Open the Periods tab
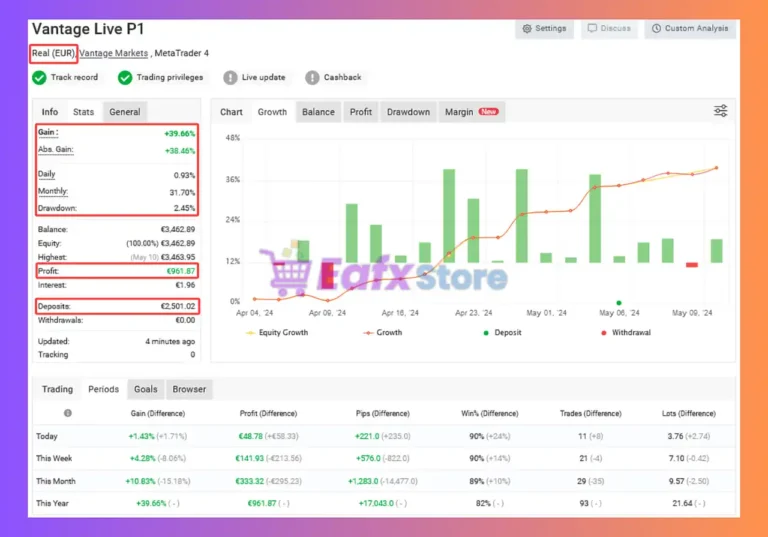Viewport: 768px width, 537px height. pos(103,389)
